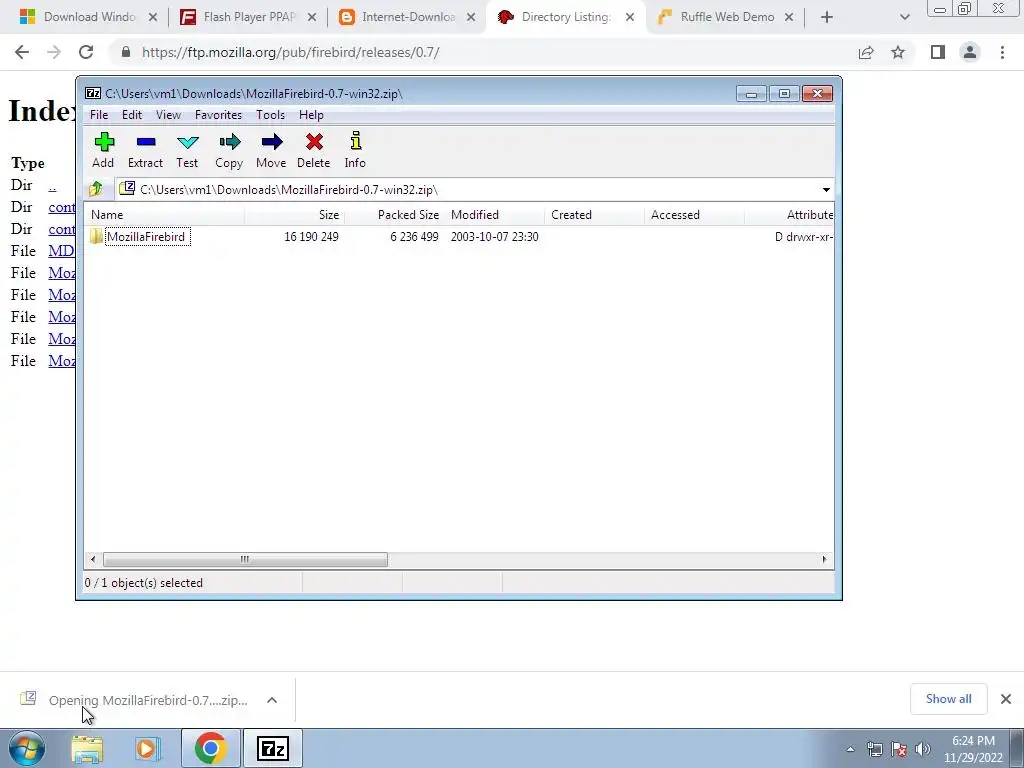Viewport: 1024px width, 768px height.
Task: Switch to the Download Windows tab
Action: [x=89, y=17]
